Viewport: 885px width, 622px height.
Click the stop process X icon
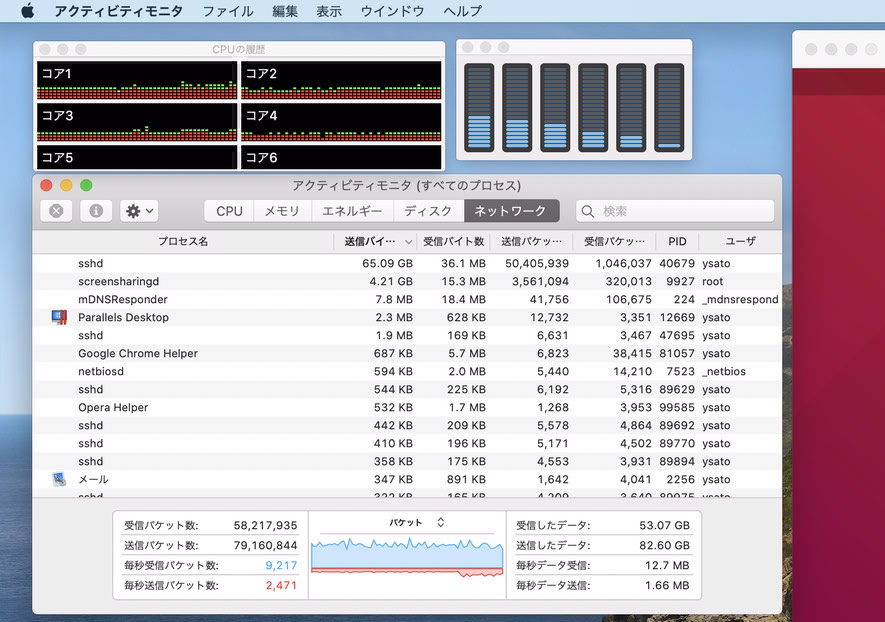56,211
